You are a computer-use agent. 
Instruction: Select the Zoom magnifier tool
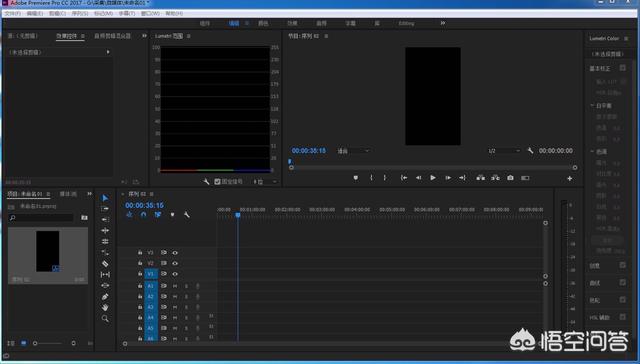click(x=105, y=318)
